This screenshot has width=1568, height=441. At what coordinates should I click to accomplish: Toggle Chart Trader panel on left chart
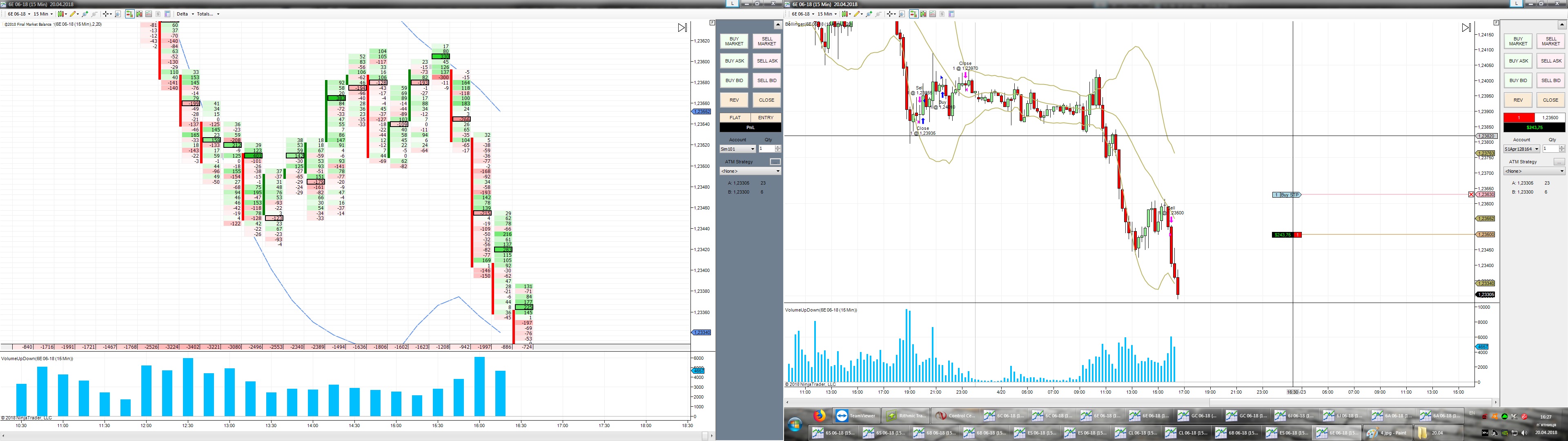130,13
